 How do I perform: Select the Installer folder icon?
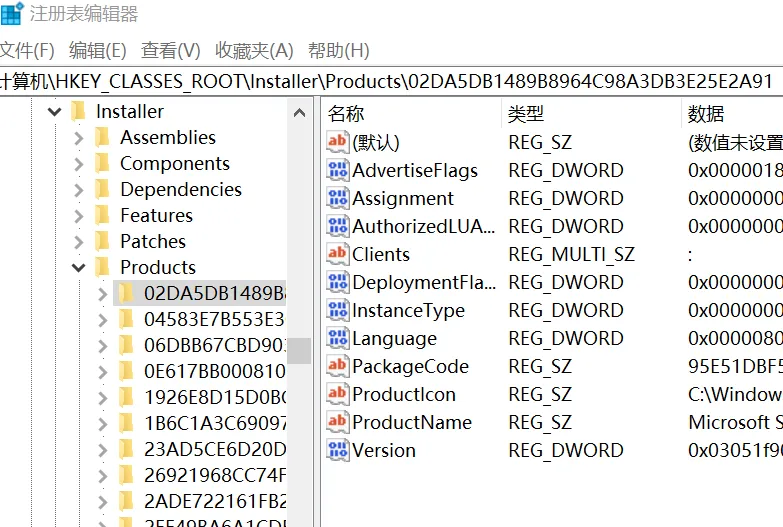point(78,111)
